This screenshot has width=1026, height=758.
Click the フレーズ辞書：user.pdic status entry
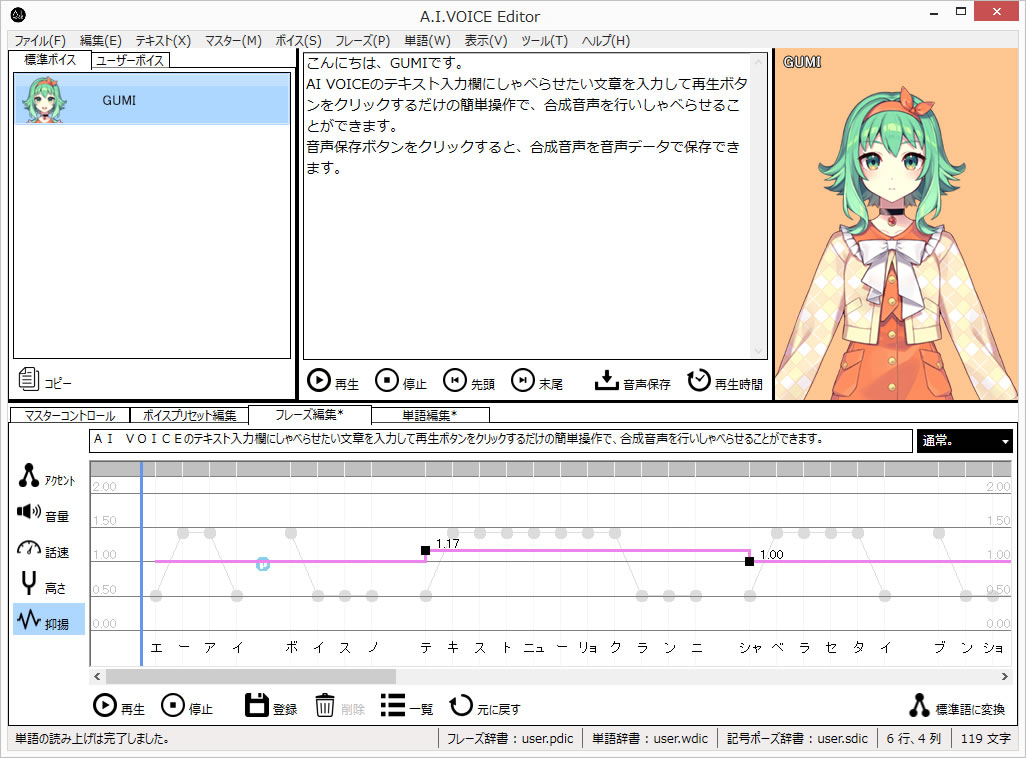(x=510, y=738)
